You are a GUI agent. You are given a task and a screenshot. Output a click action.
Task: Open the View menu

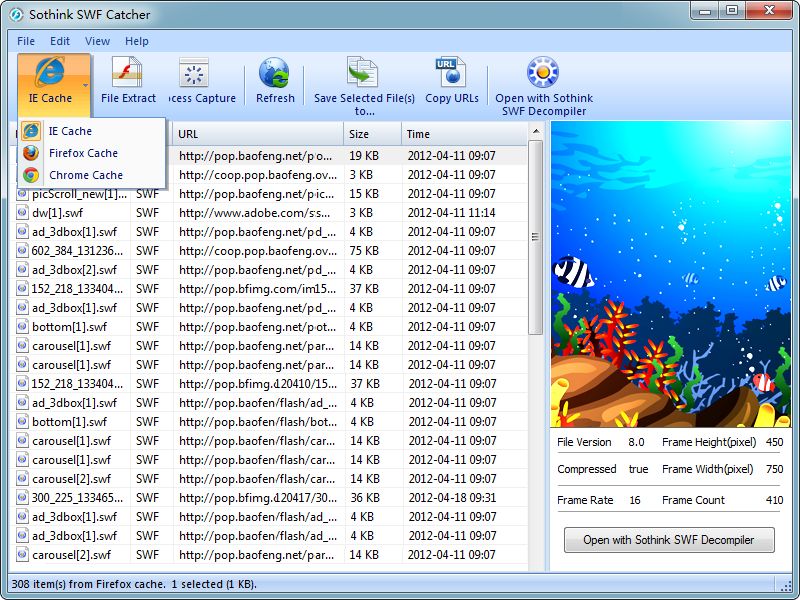[98, 41]
